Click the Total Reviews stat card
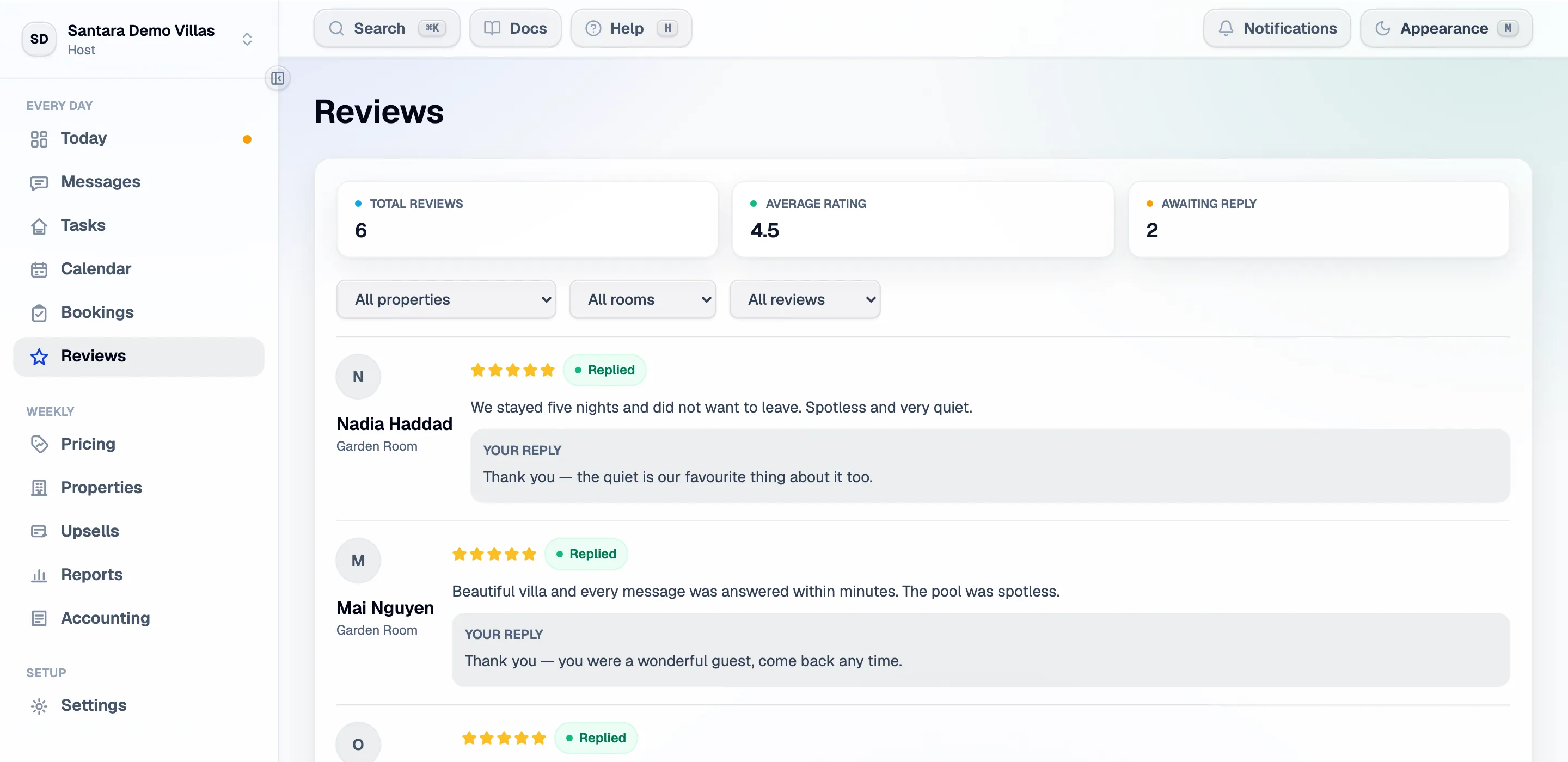The height and width of the screenshot is (762, 1568). pos(527,219)
